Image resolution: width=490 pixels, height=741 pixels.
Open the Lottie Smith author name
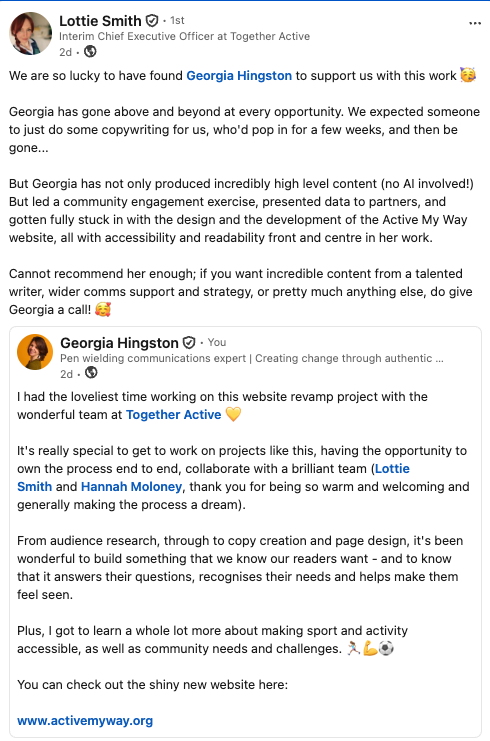click(100, 21)
